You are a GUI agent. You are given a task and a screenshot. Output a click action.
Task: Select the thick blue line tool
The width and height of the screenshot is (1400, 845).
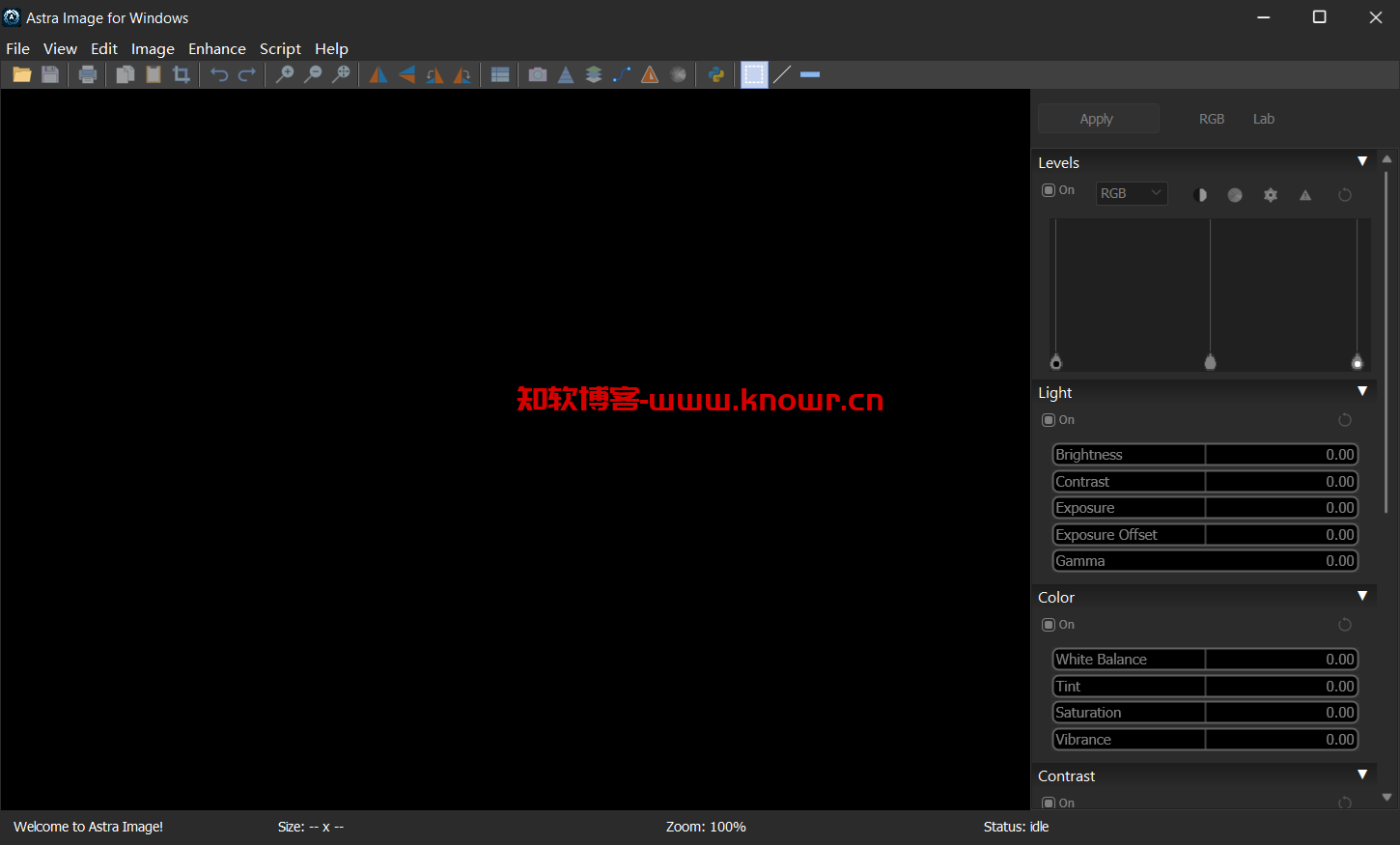810,74
